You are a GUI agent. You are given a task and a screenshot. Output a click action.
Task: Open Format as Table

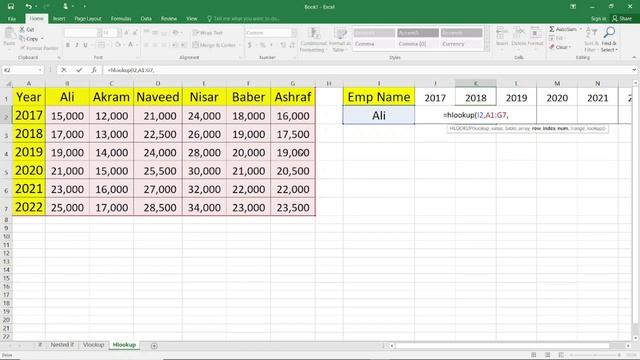coord(340,40)
